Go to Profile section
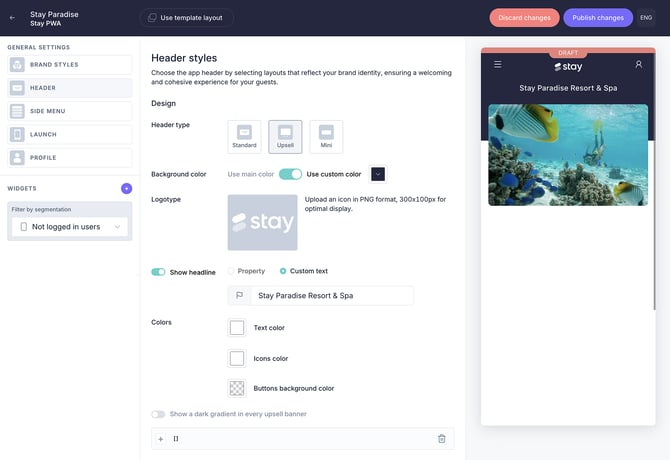The width and height of the screenshot is (670, 460). click(70, 158)
